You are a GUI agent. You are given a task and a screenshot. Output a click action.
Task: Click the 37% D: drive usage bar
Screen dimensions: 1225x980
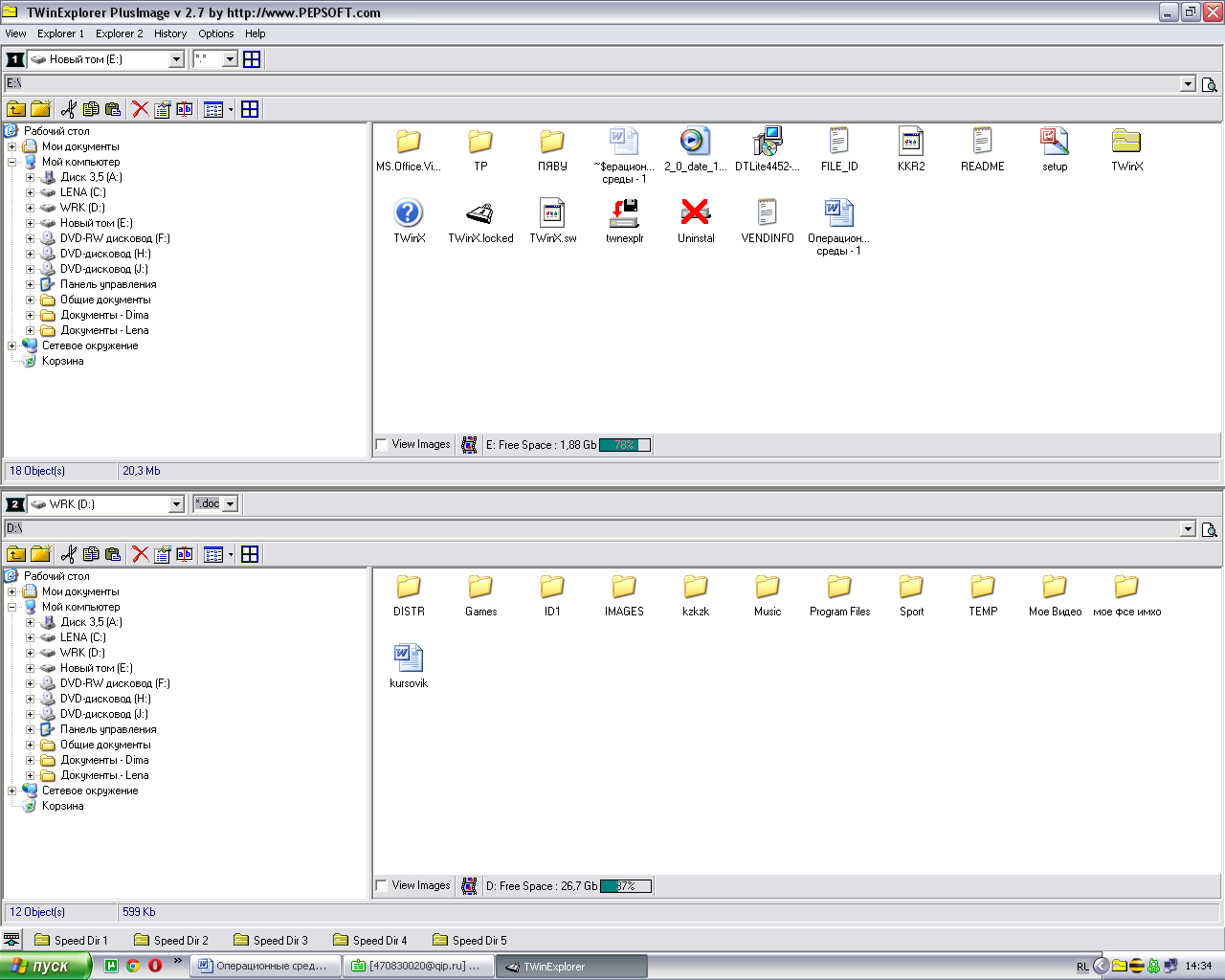tap(625, 886)
